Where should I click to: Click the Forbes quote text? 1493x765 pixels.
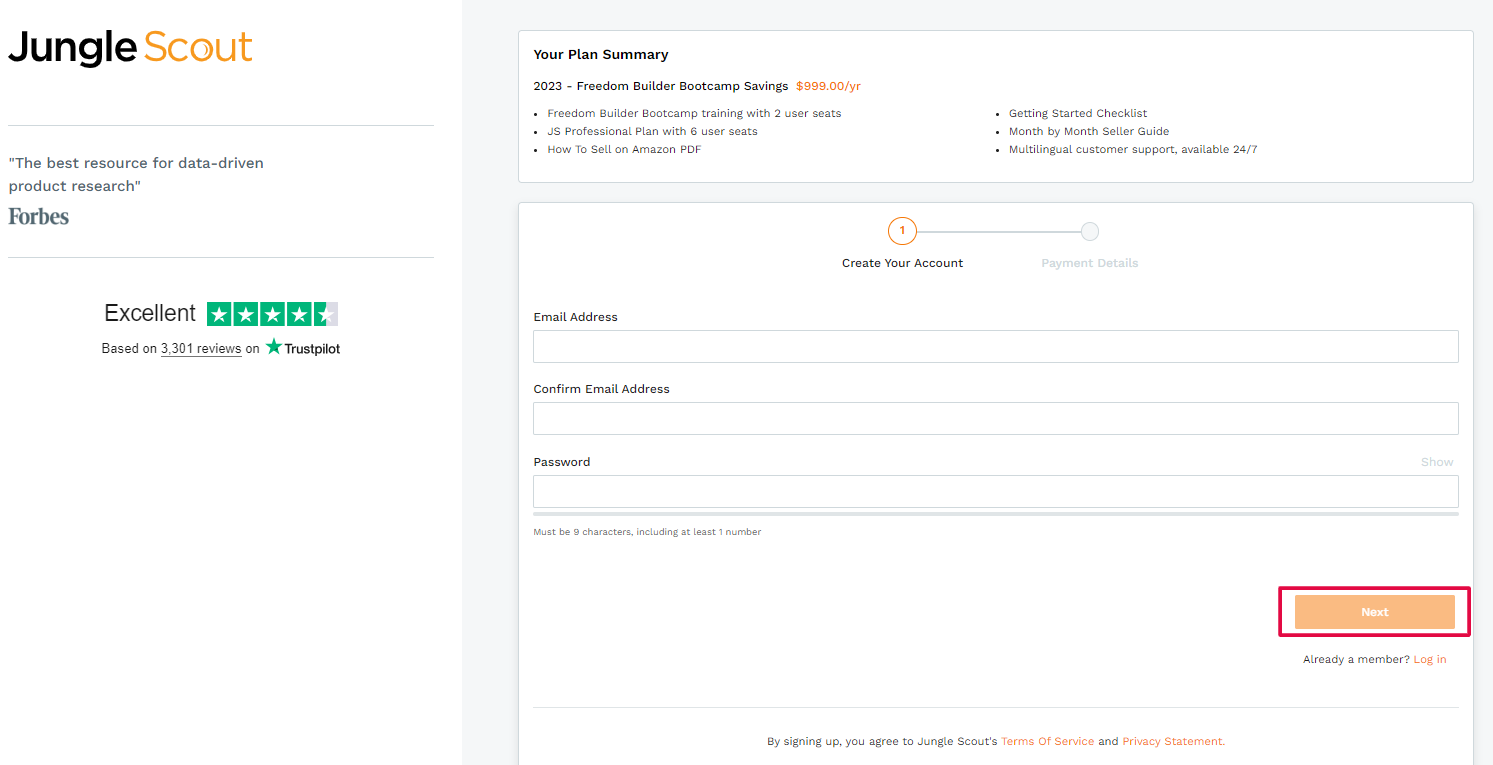(x=136, y=174)
